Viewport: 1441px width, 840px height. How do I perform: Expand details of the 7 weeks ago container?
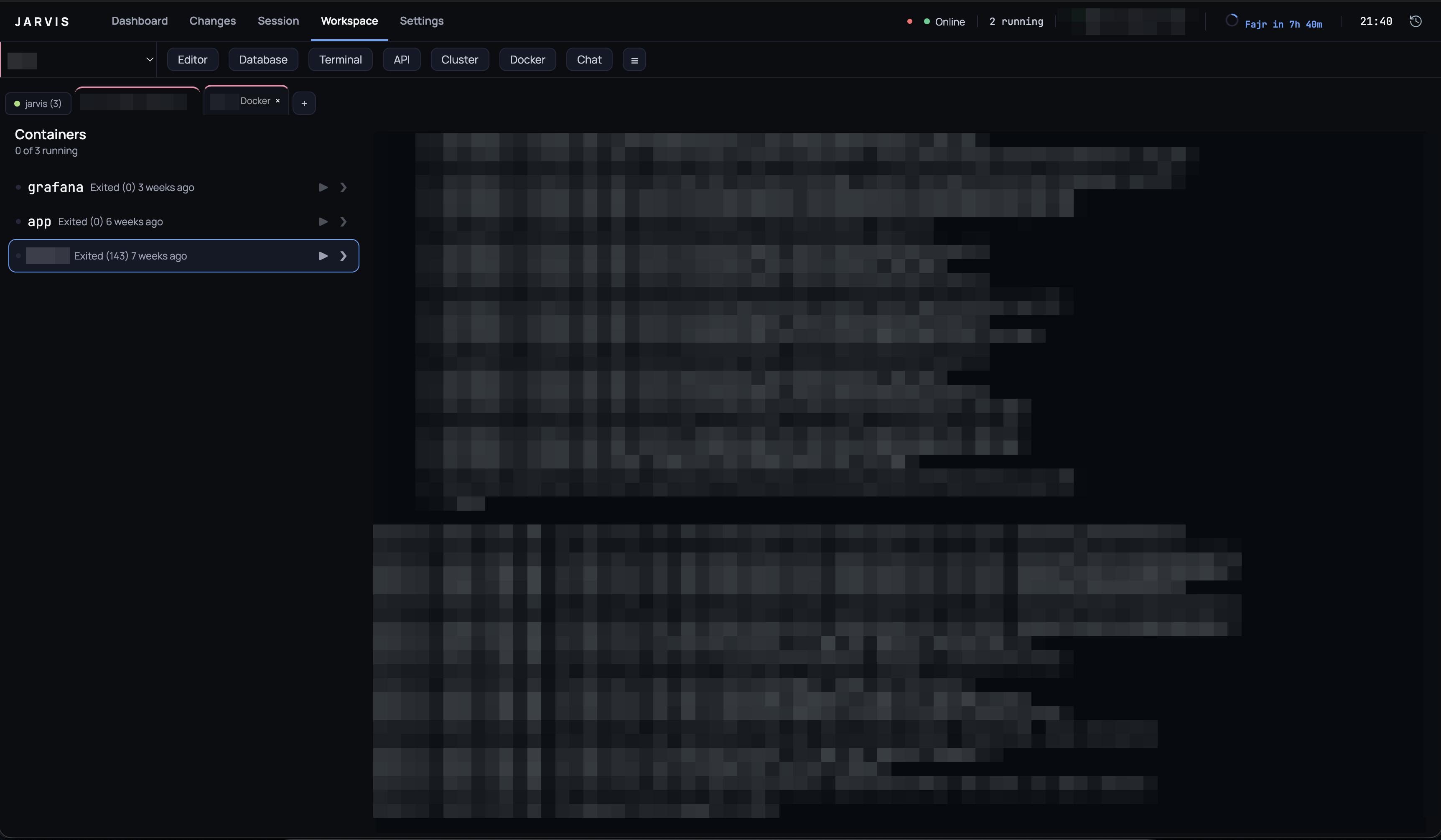coord(343,256)
